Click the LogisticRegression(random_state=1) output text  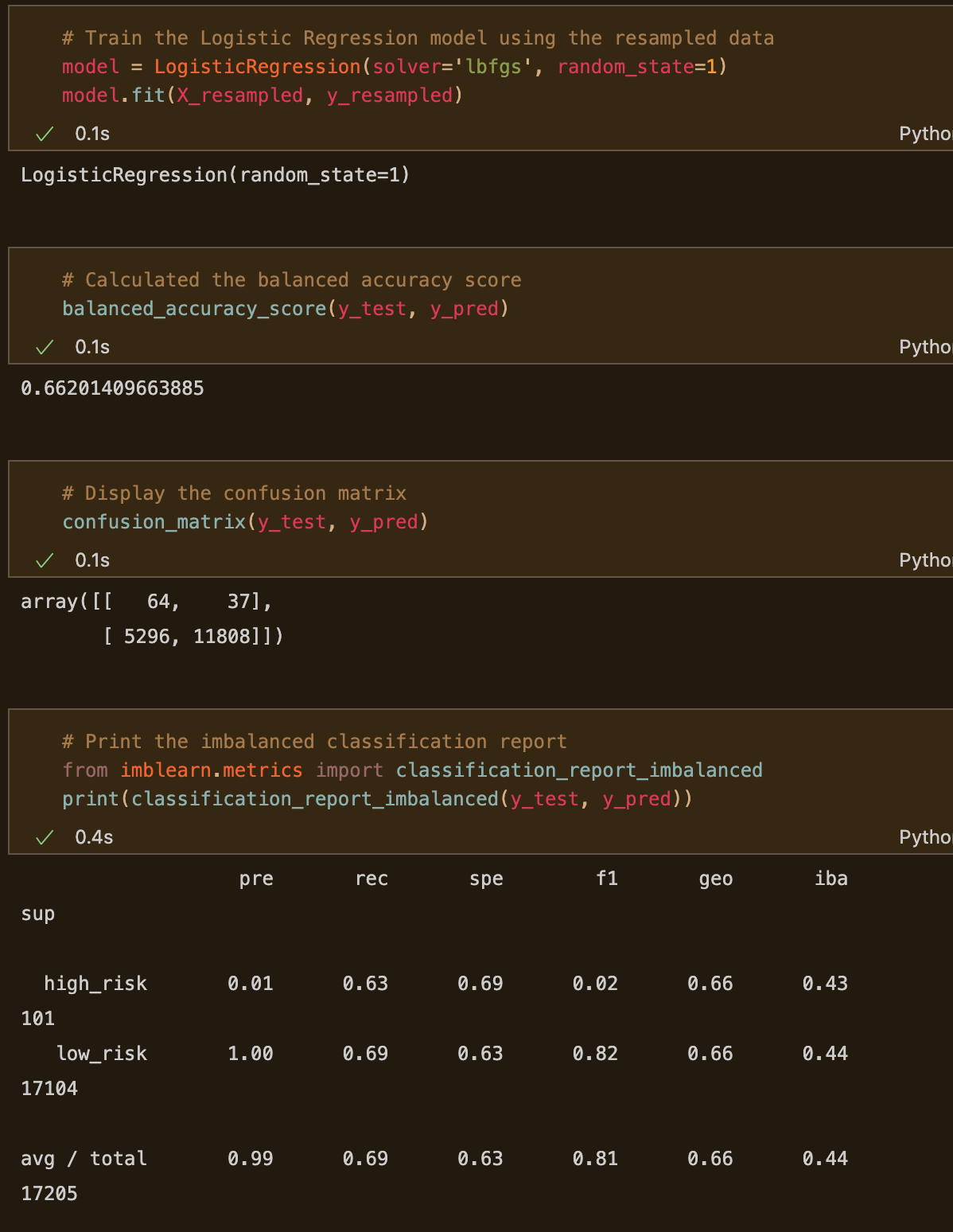pyautogui.click(x=214, y=174)
